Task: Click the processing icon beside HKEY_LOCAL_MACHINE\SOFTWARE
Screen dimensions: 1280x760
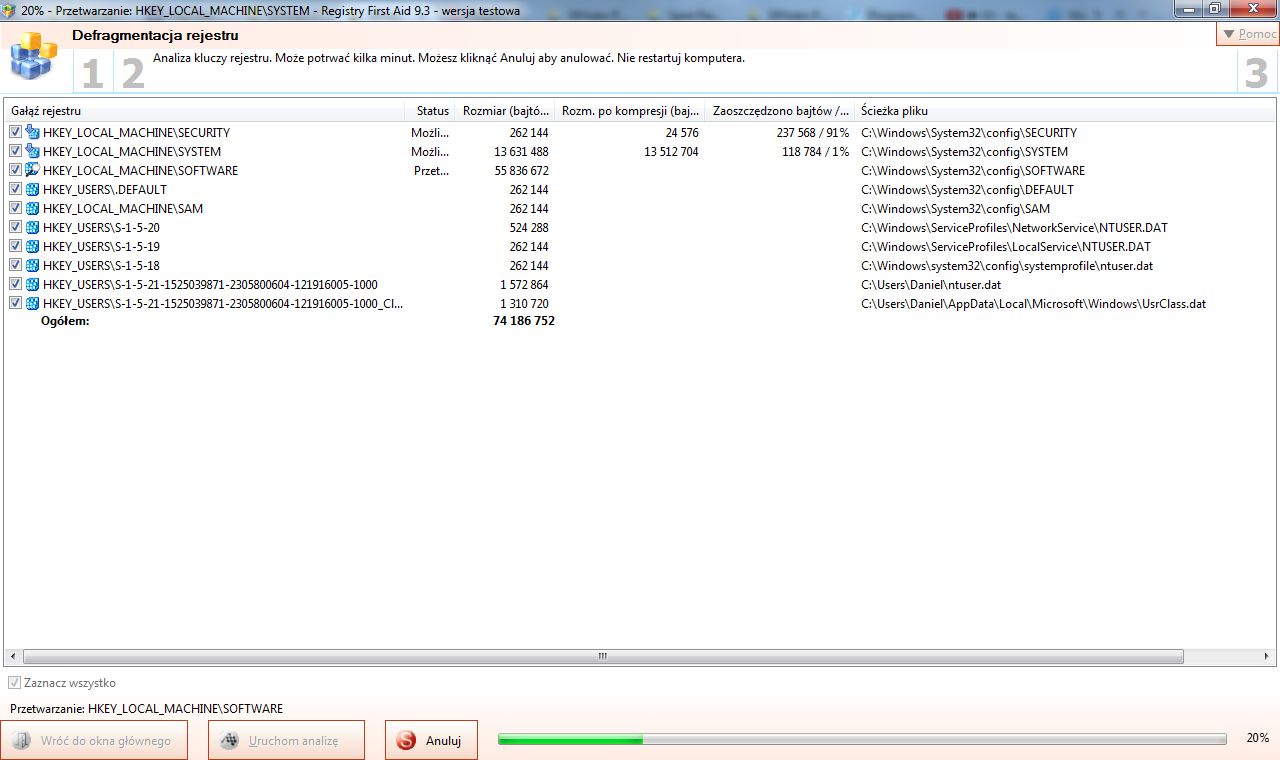Action: [32, 170]
